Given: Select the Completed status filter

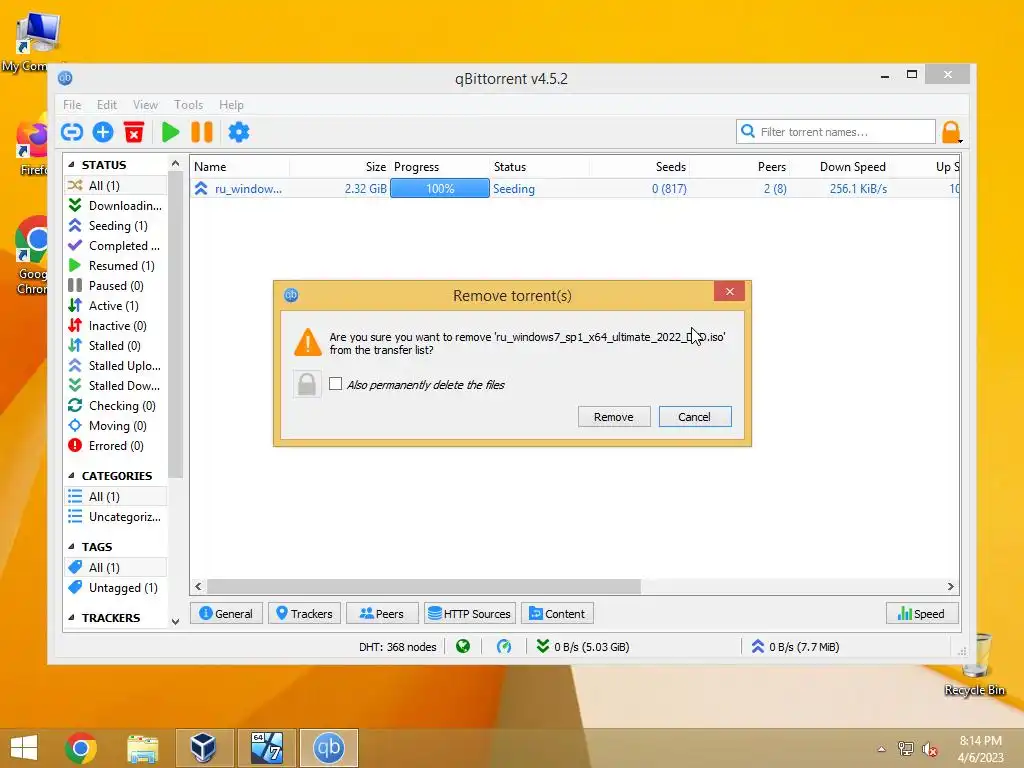Looking at the screenshot, I should point(116,246).
